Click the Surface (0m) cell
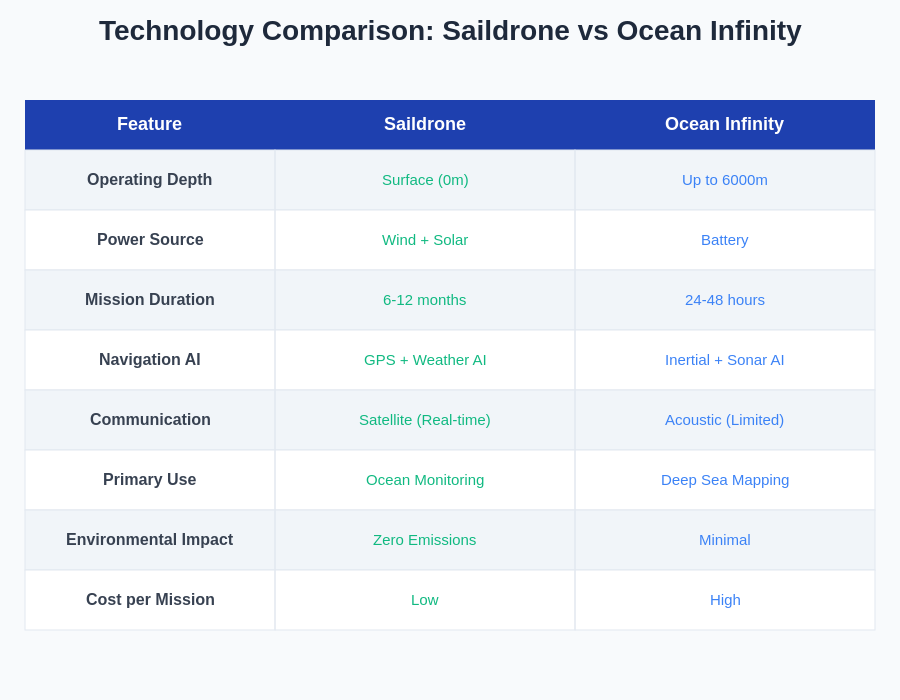This screenshot has width=900, height=700. (x=425, y=180)
